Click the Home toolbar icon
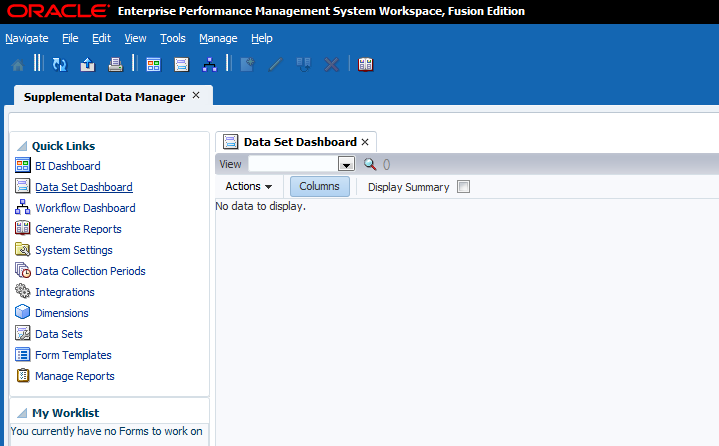 (18, 65)
